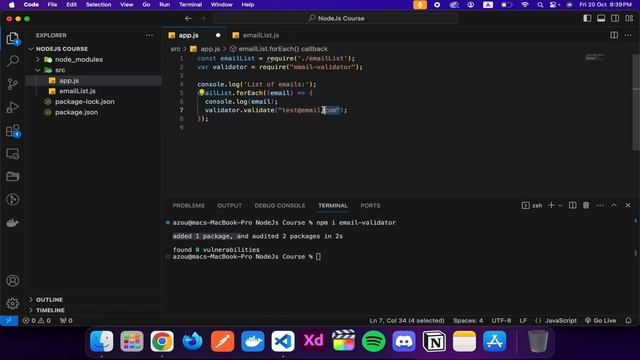Click the remote window indicator in status bar
This screenshot has width=640, height=360.
click(9, 320)
